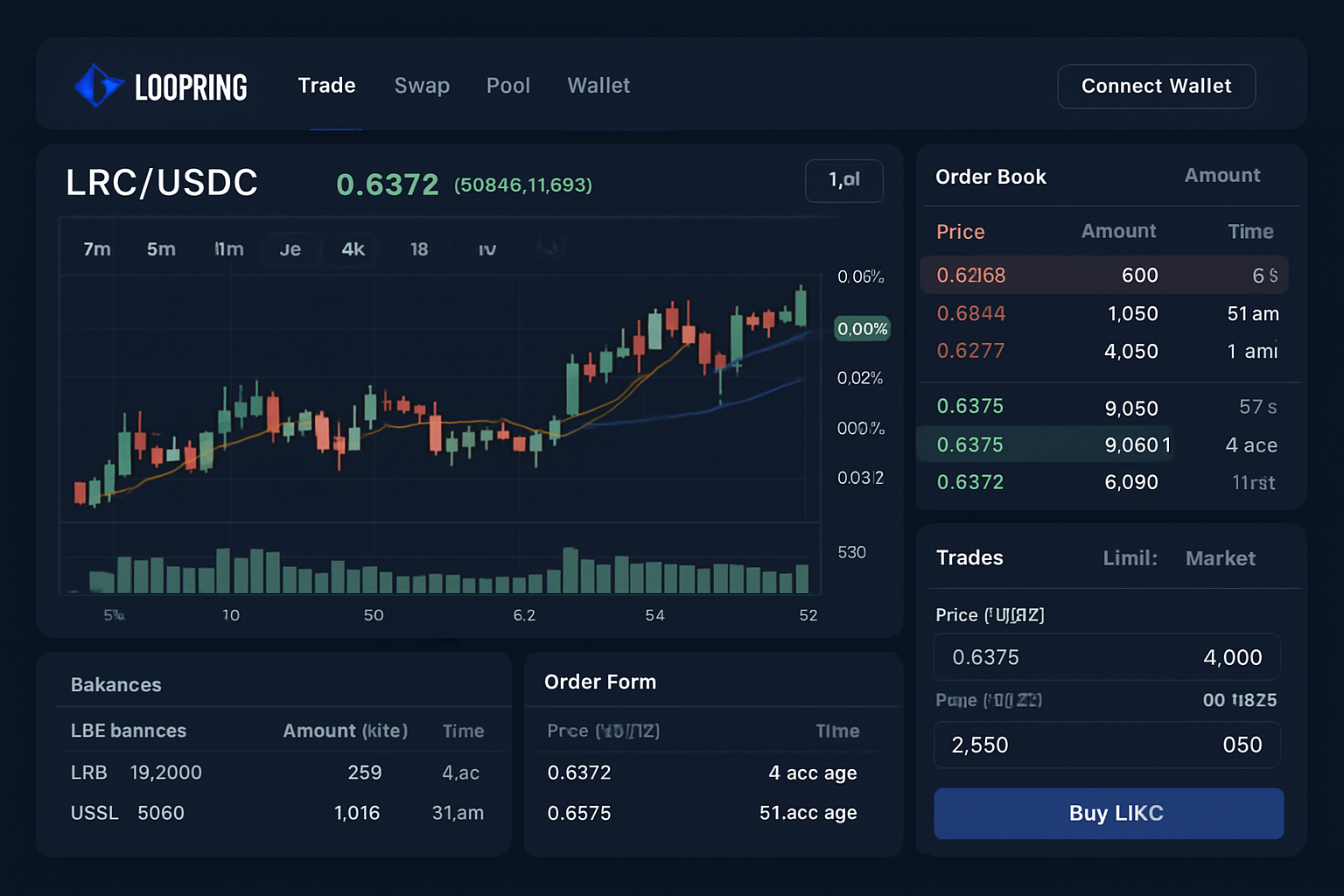
Task: Select the 7m chart timeframe
Action: 96,248
